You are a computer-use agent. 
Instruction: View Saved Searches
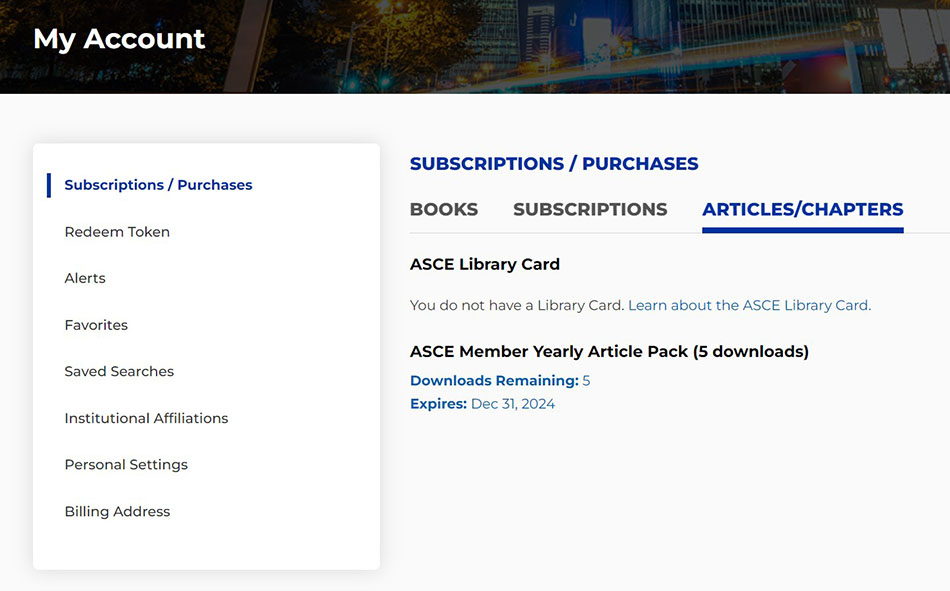(119, 371)
